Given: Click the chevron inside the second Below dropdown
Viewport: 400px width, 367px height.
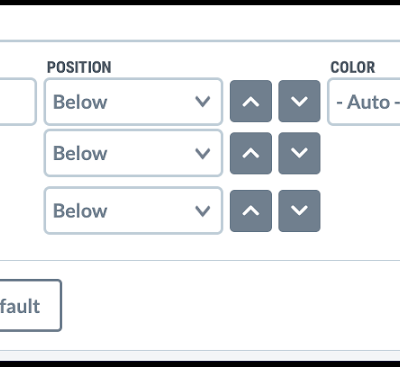Looking at the screenshot, I should [203, 153].
